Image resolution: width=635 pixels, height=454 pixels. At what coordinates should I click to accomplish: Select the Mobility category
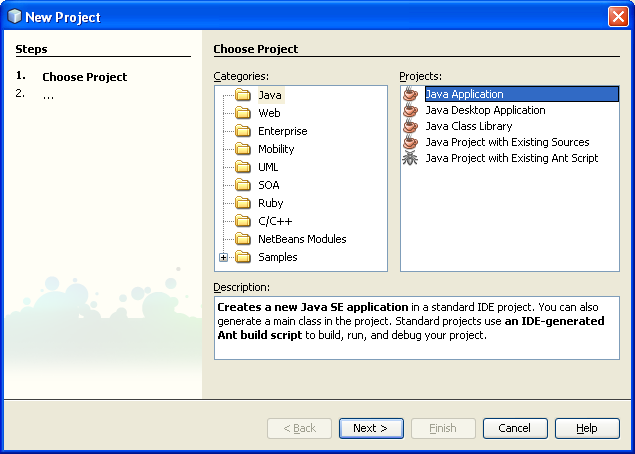coord(276,149)
